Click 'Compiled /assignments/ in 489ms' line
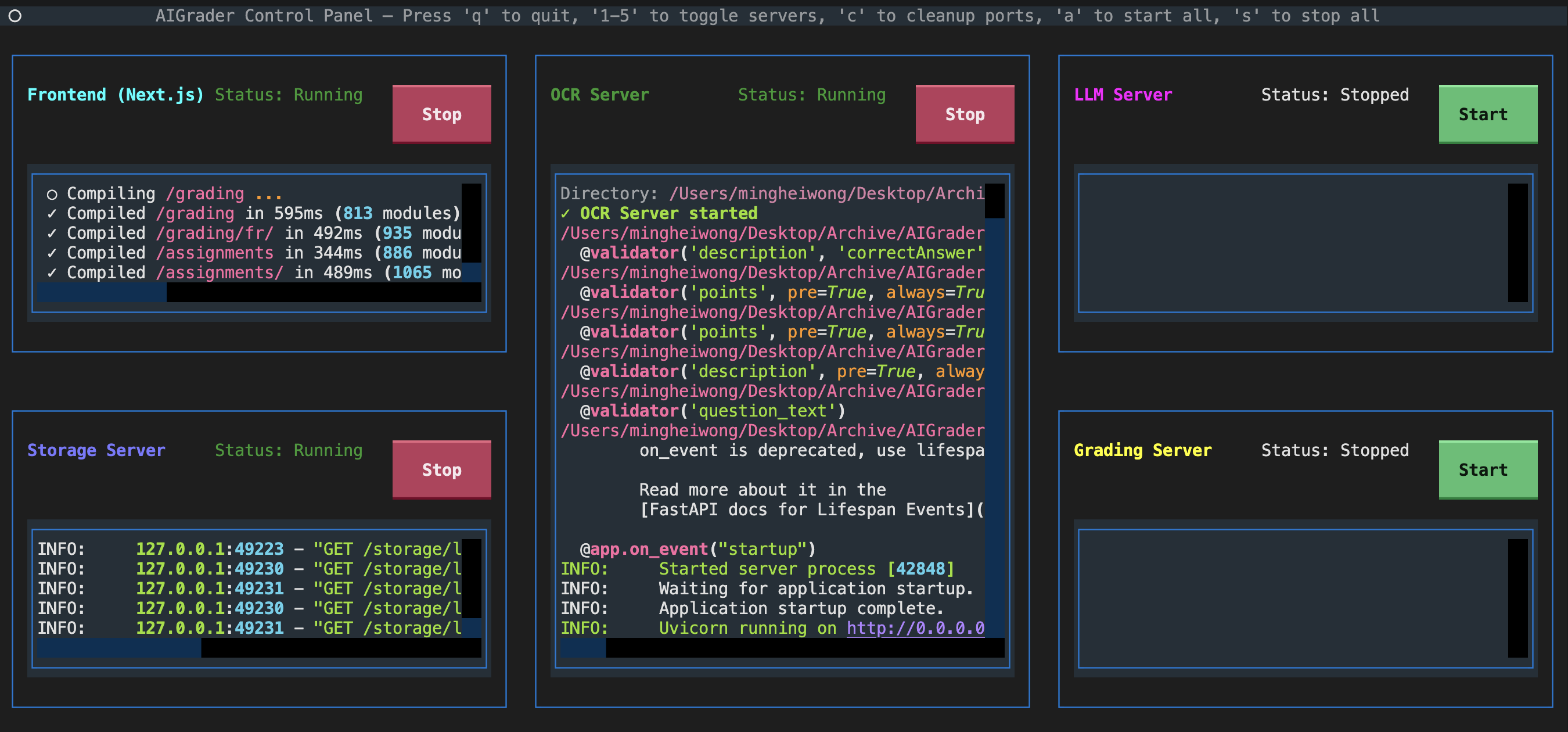The width and height of the screenshot is (1568, 732). tap(253, 272)
